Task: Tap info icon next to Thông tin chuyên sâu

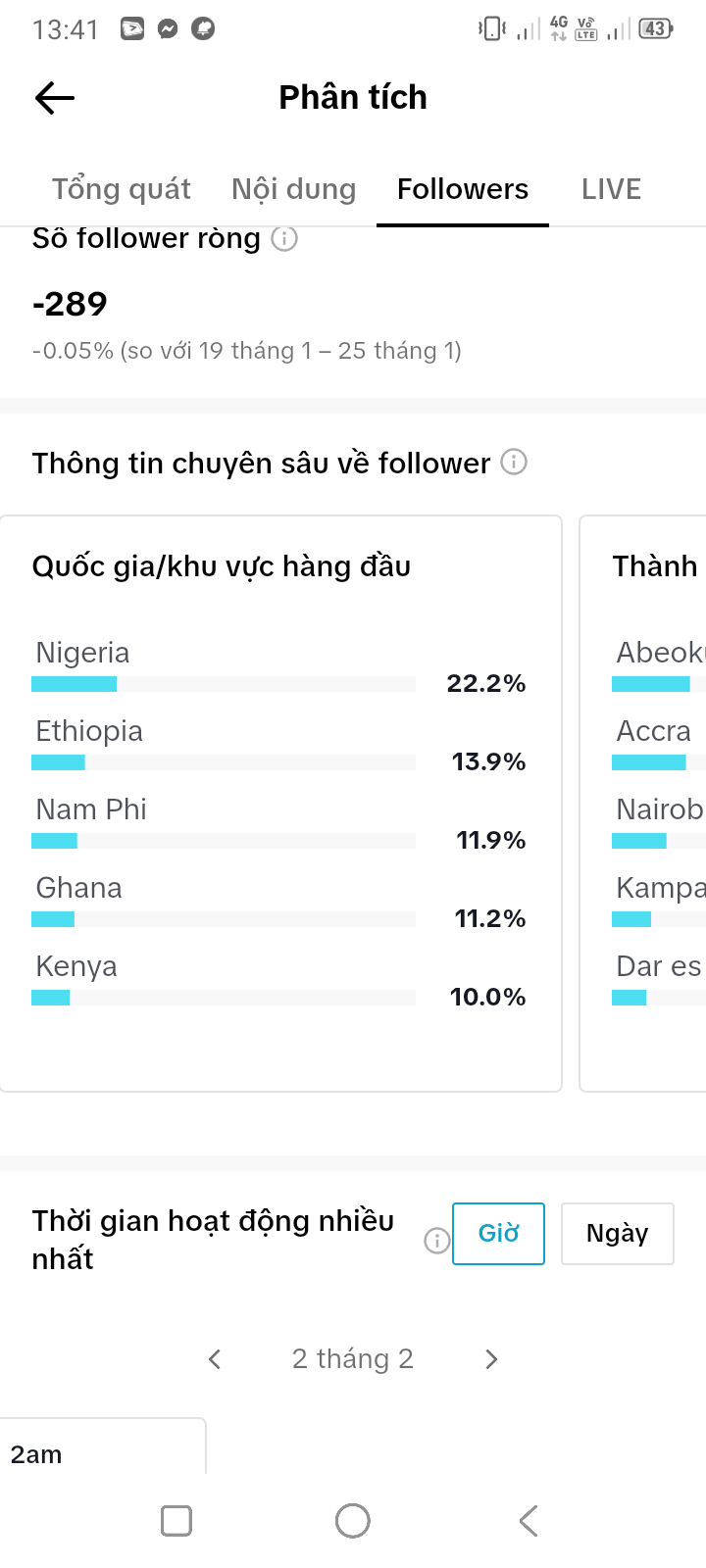Action: point(514,462)
